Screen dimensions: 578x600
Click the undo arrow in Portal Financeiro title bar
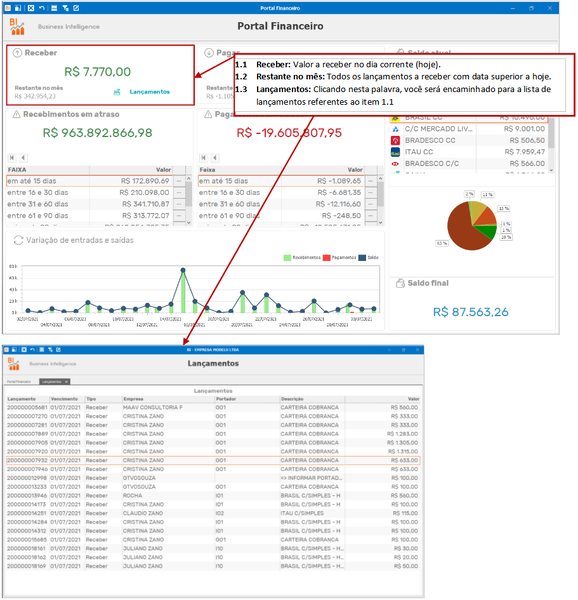42,8
